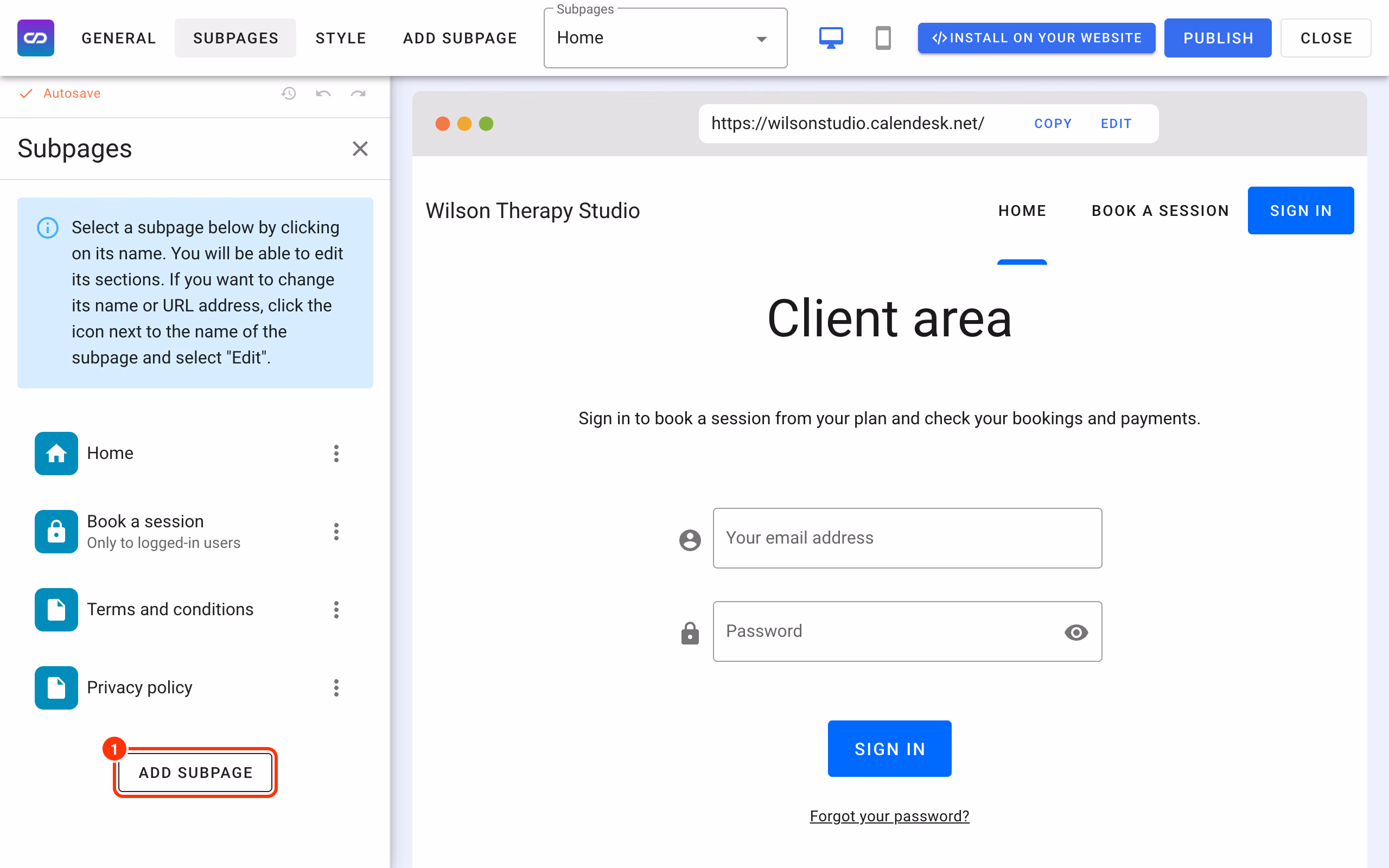Click the Close button in toolbar
The image size is (1389, 868).
click(1326, 38)
